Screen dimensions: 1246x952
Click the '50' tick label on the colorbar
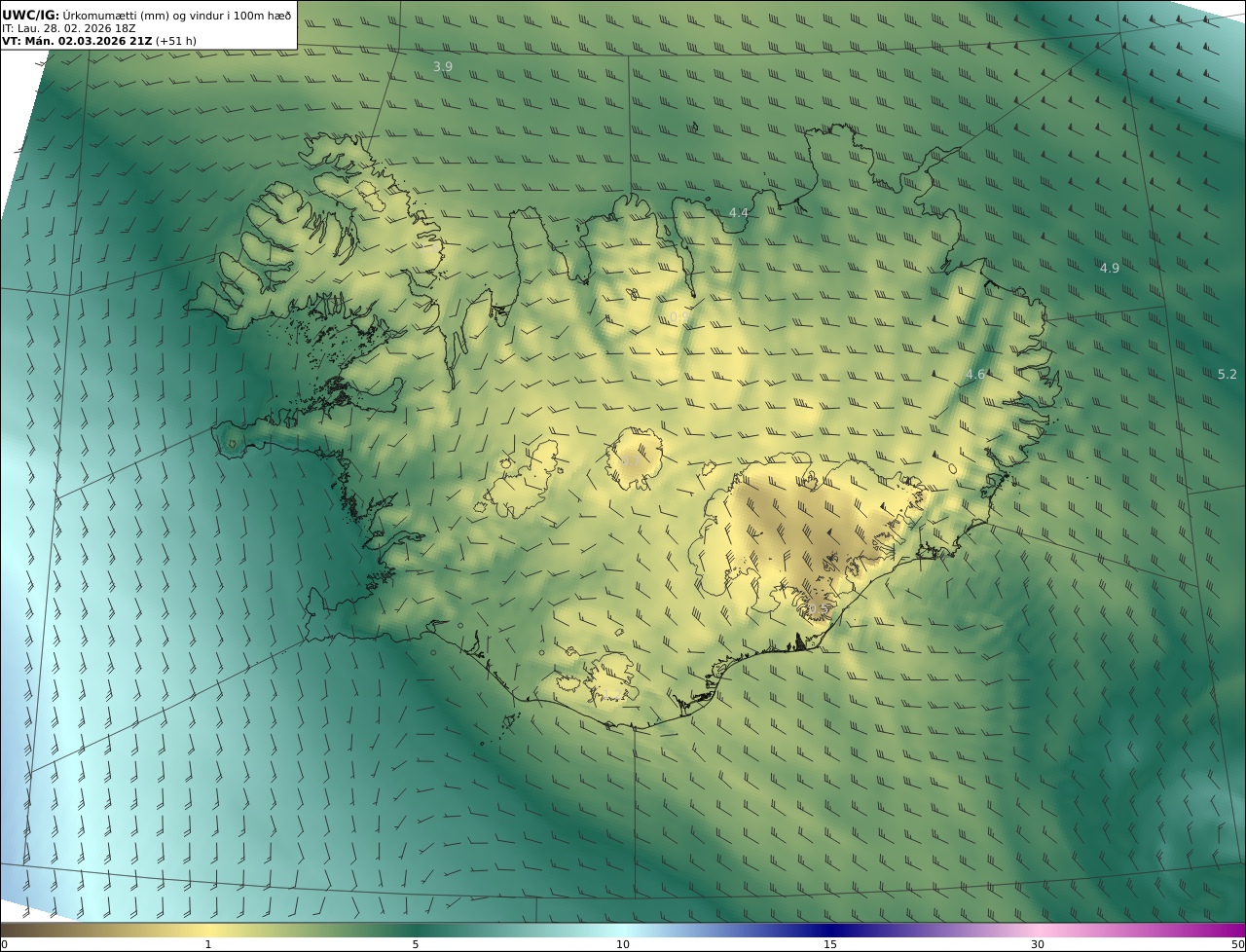click(1238, 944)
